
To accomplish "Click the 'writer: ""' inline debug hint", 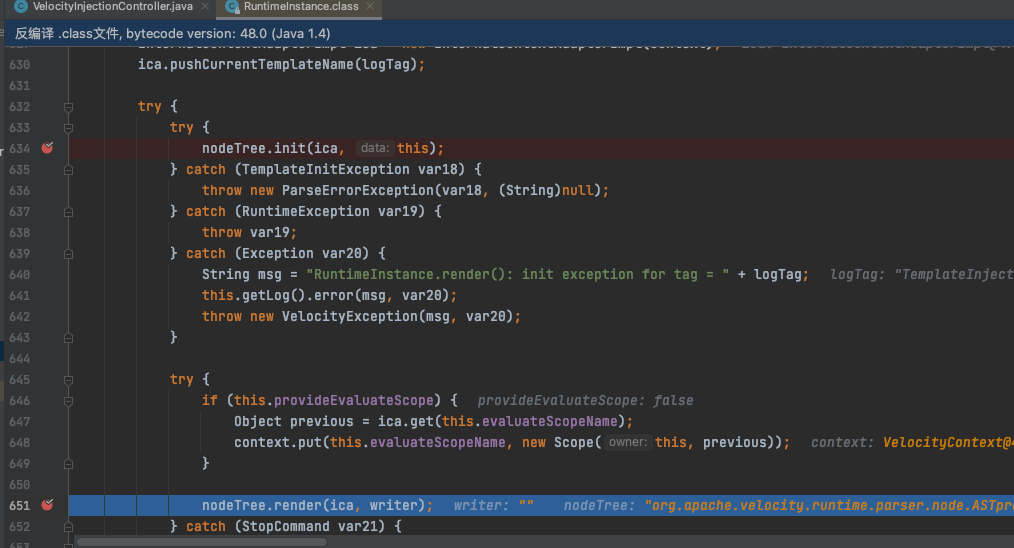I will point(493,505).
